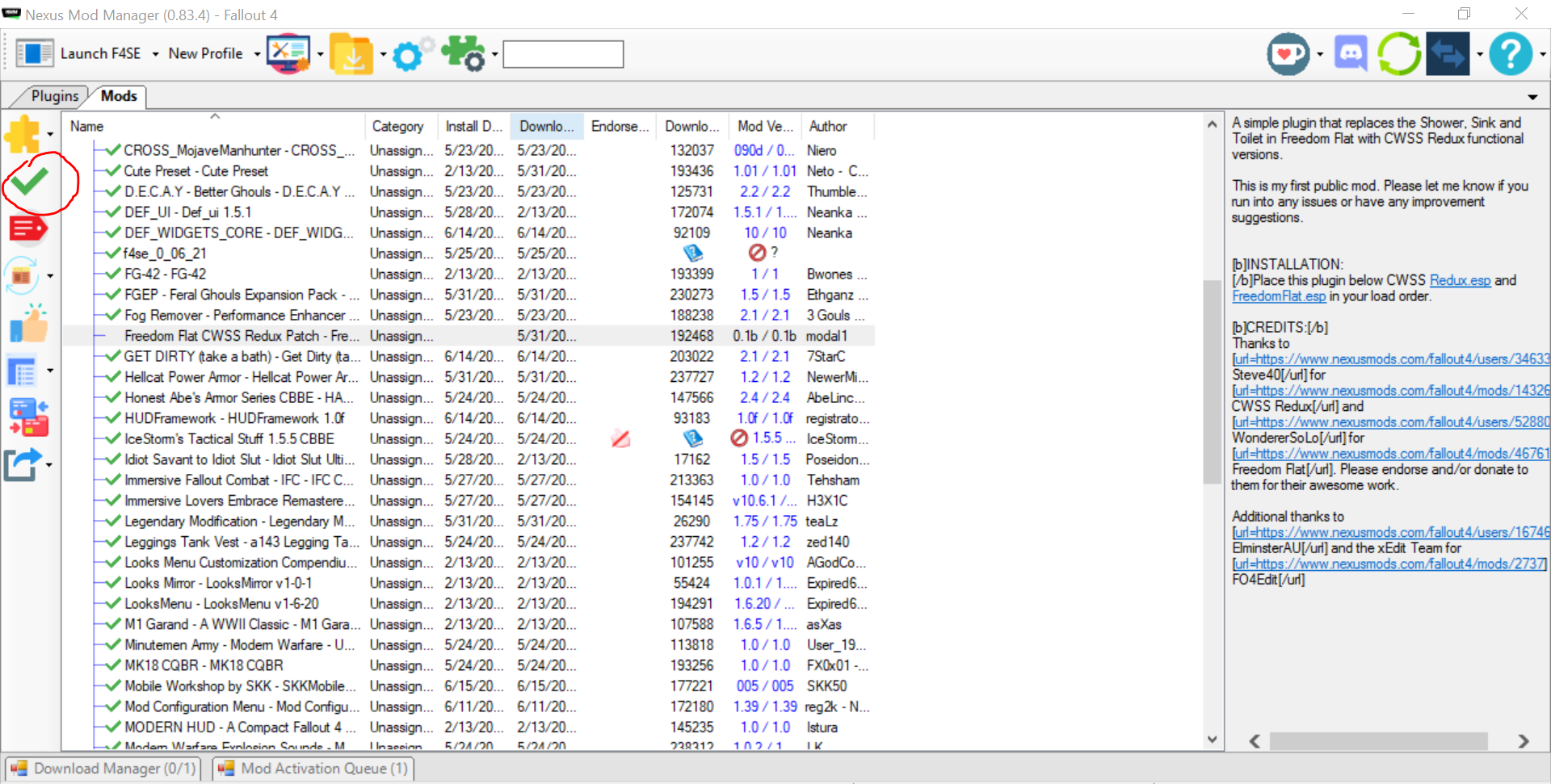The image size is (1551, 784).
Task: Toggle the checkmark for Hellcat Power Armor
Action: (x=113, y=377)
